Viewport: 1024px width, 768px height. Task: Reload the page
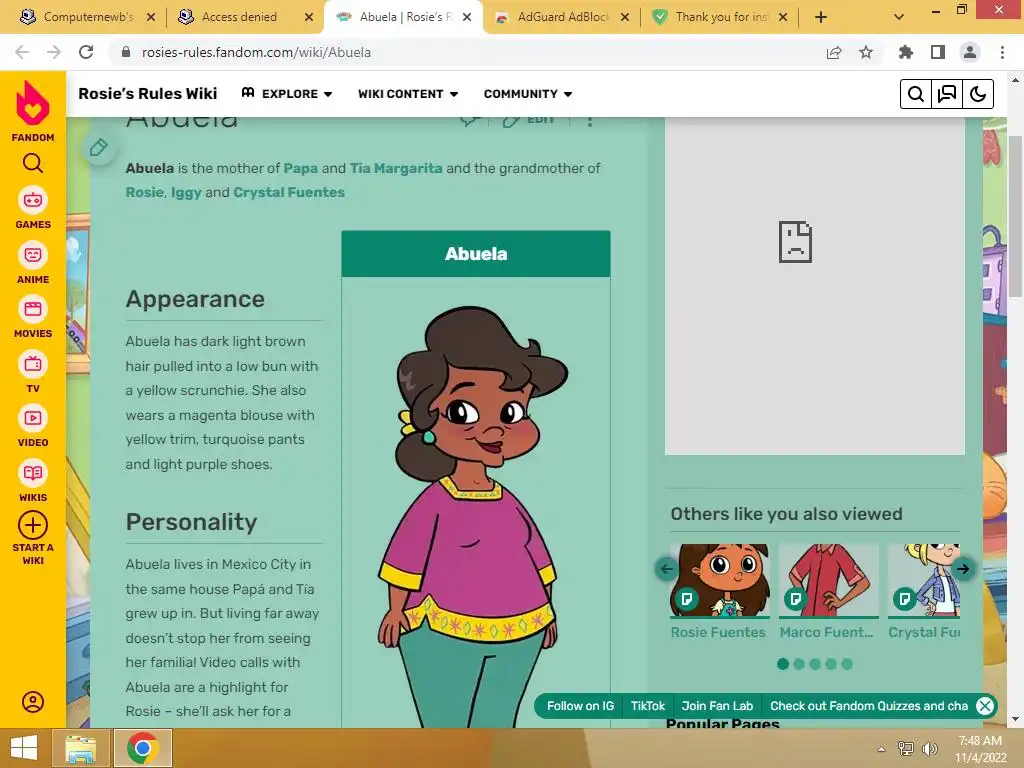pos(86,52)
